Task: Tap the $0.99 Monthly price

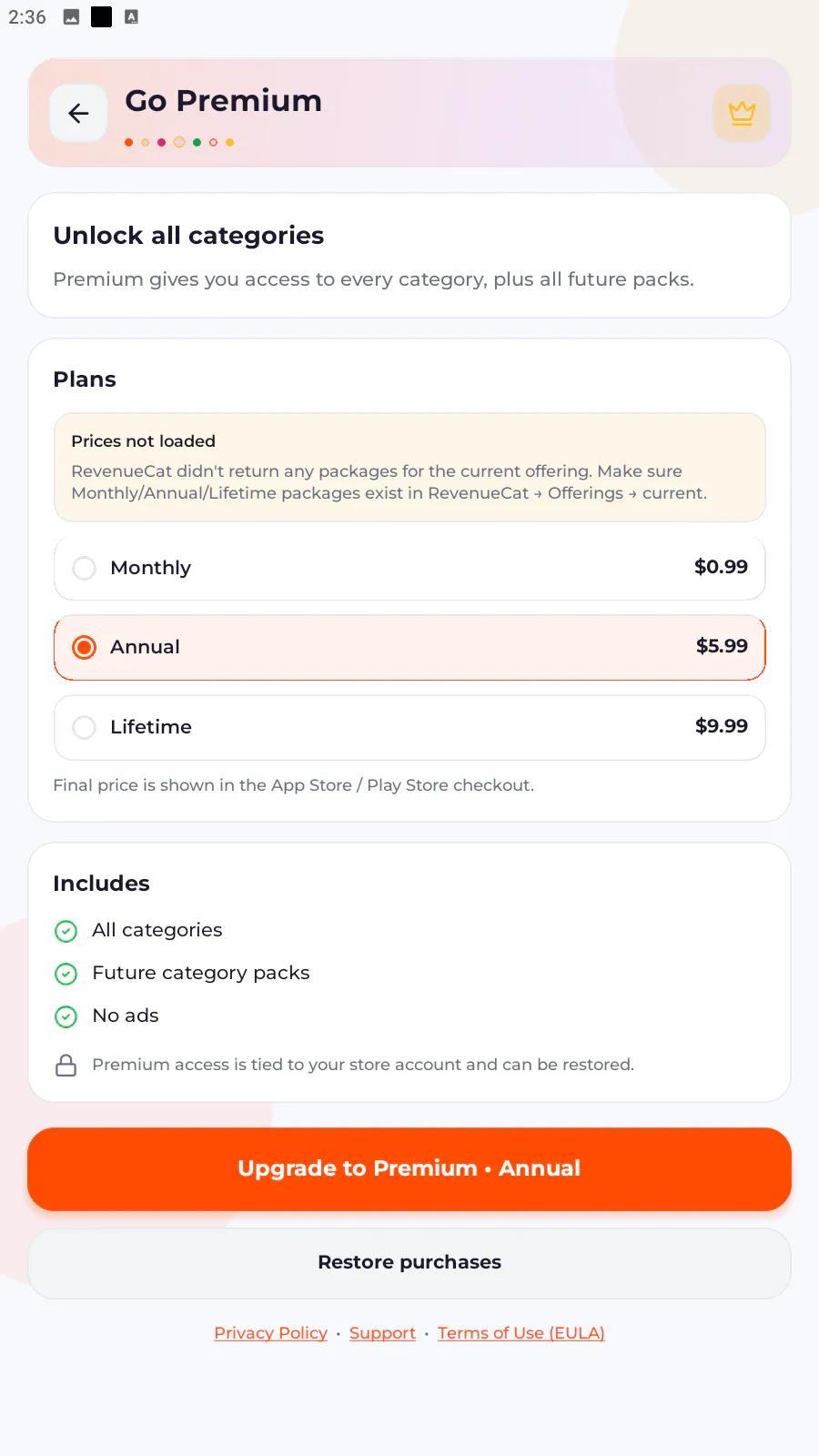Action: click(721, 567)
